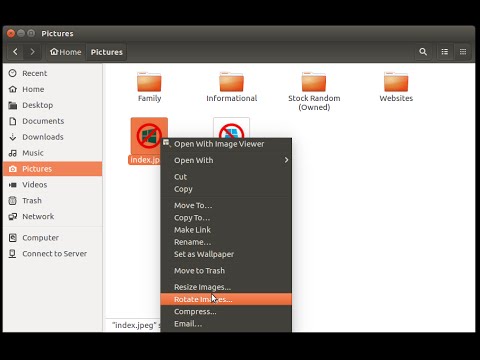Select the Stock Random (Owned) folder
Viewport: 480px width, 360px height.
pyautogui.click(x=314, y=91)
